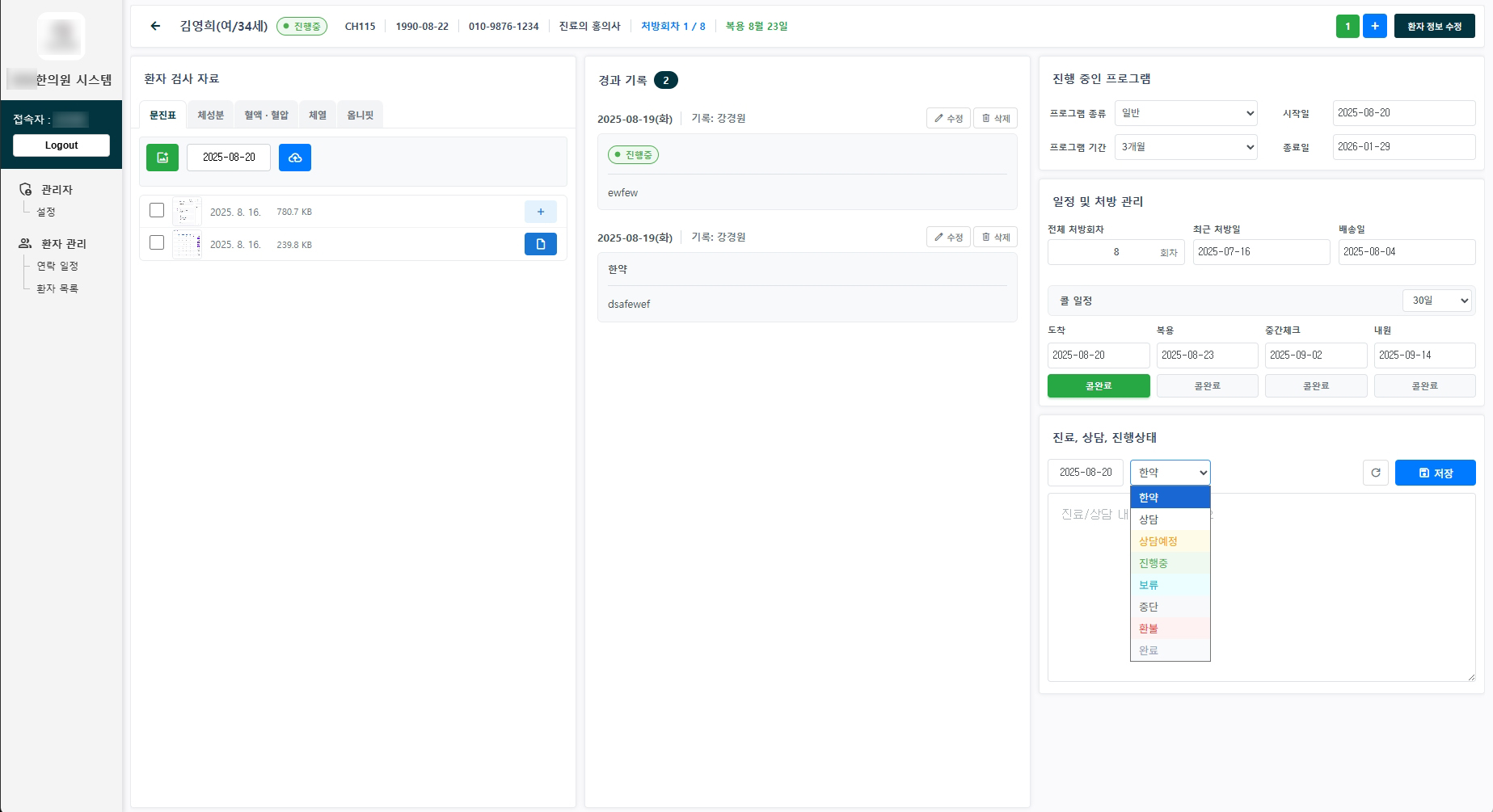Click the 시작일 date field showing 2025-08-20
Viewport: 1493px width, 812px height.
pyautogui.click(x=1404, y=112)
